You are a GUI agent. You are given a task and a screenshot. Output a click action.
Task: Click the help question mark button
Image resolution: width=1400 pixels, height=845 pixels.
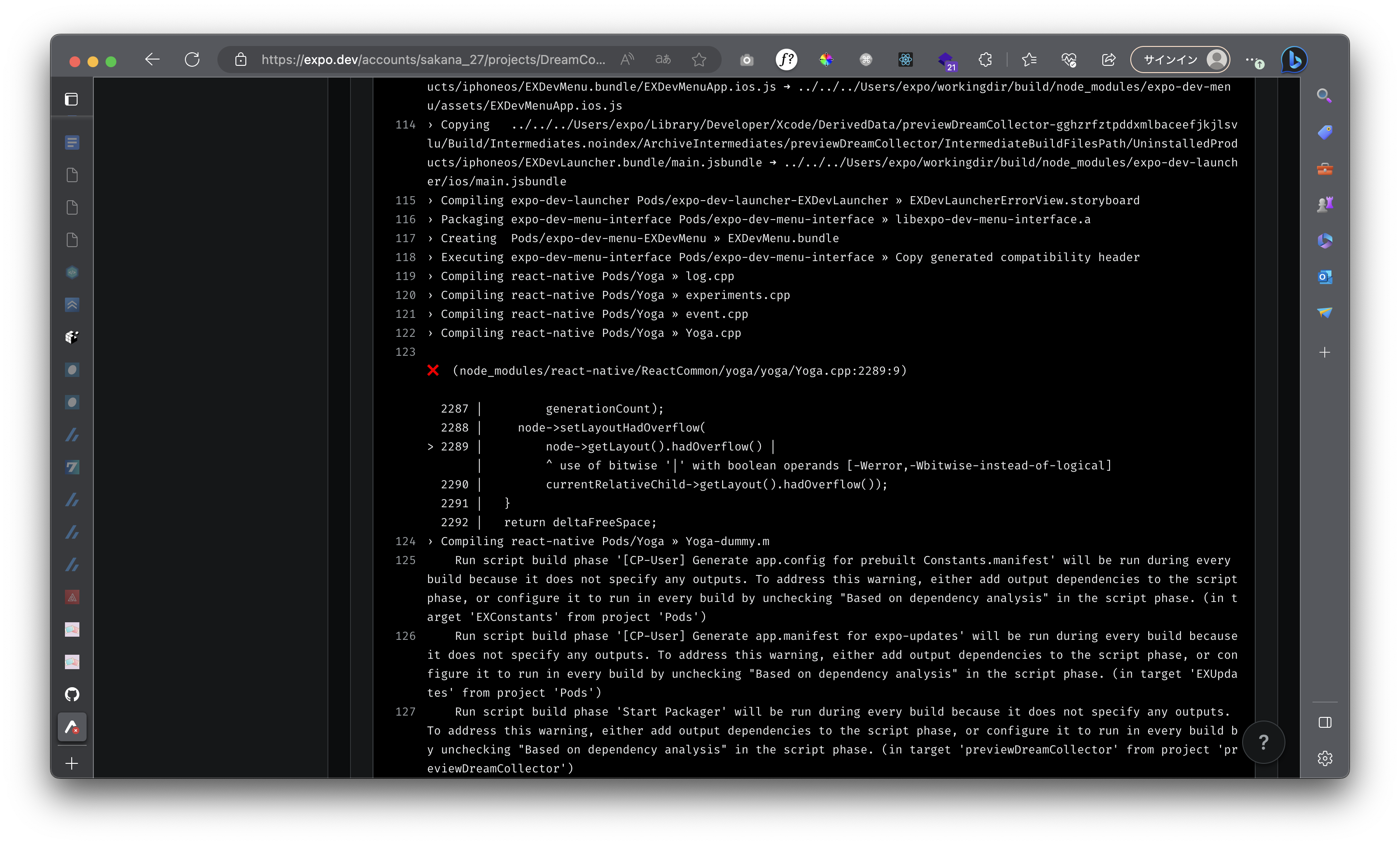(1263, 742)
